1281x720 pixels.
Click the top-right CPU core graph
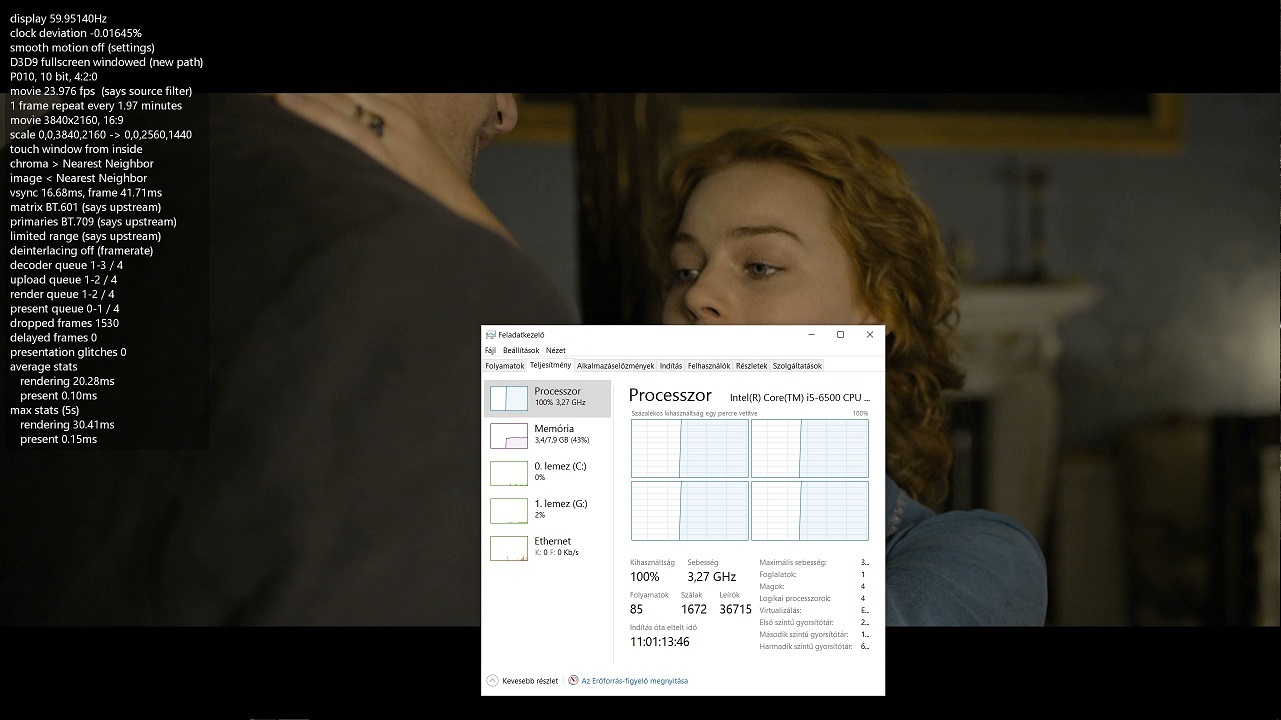pyautogui.click(x=810, y=448)
